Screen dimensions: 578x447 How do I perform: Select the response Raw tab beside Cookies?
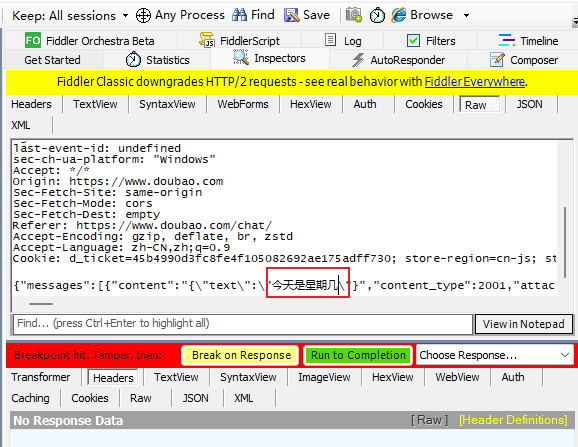point(141,398)
